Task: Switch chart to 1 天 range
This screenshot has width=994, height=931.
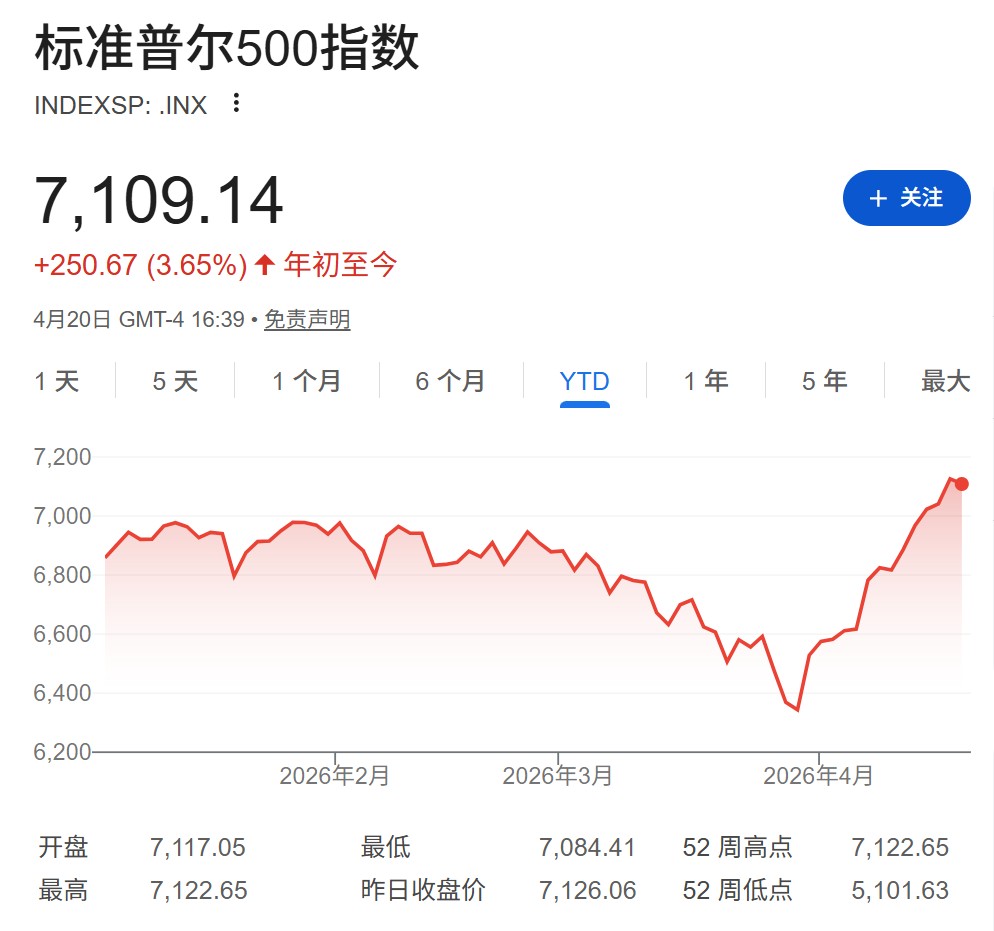Action: pos(57,381)
